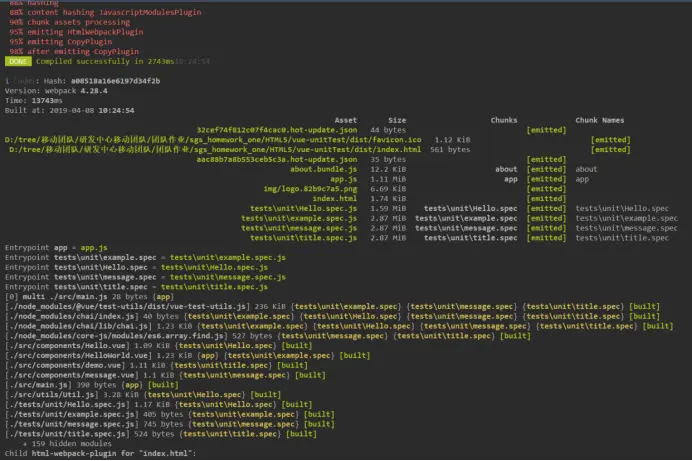
Task: Click ./src/components/message.vue module path
Action: [x=71, y=375]
